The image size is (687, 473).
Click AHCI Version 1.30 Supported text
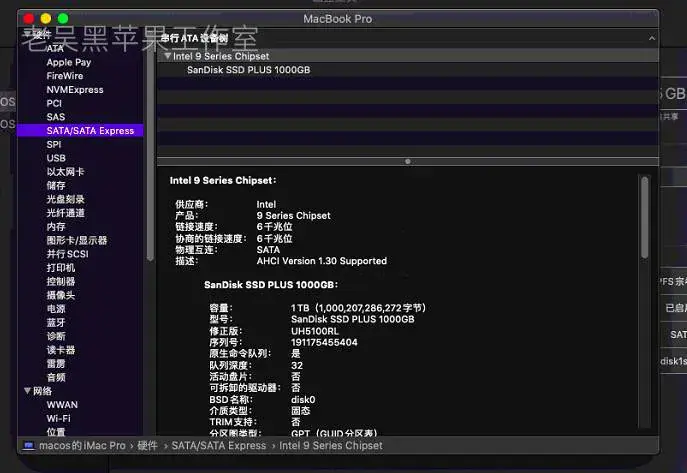(x=322, y=261)
